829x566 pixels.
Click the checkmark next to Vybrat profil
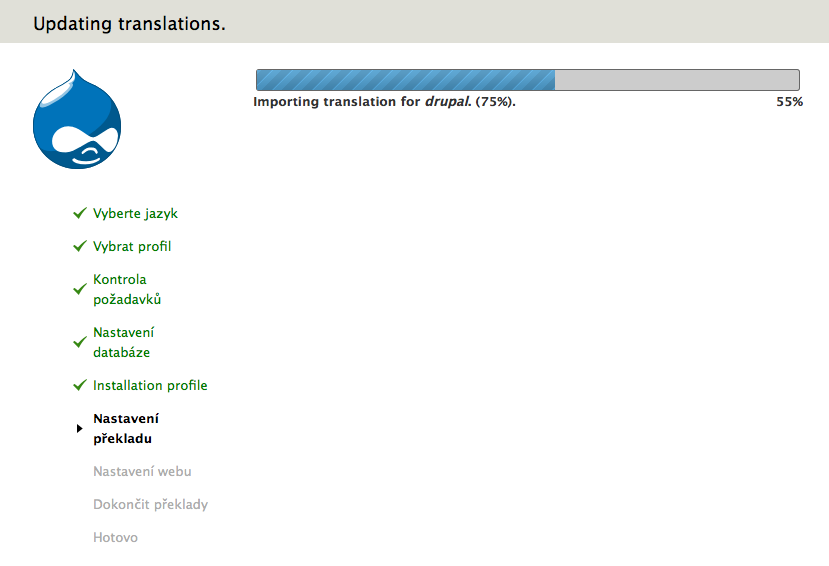(x=80, y=246)
